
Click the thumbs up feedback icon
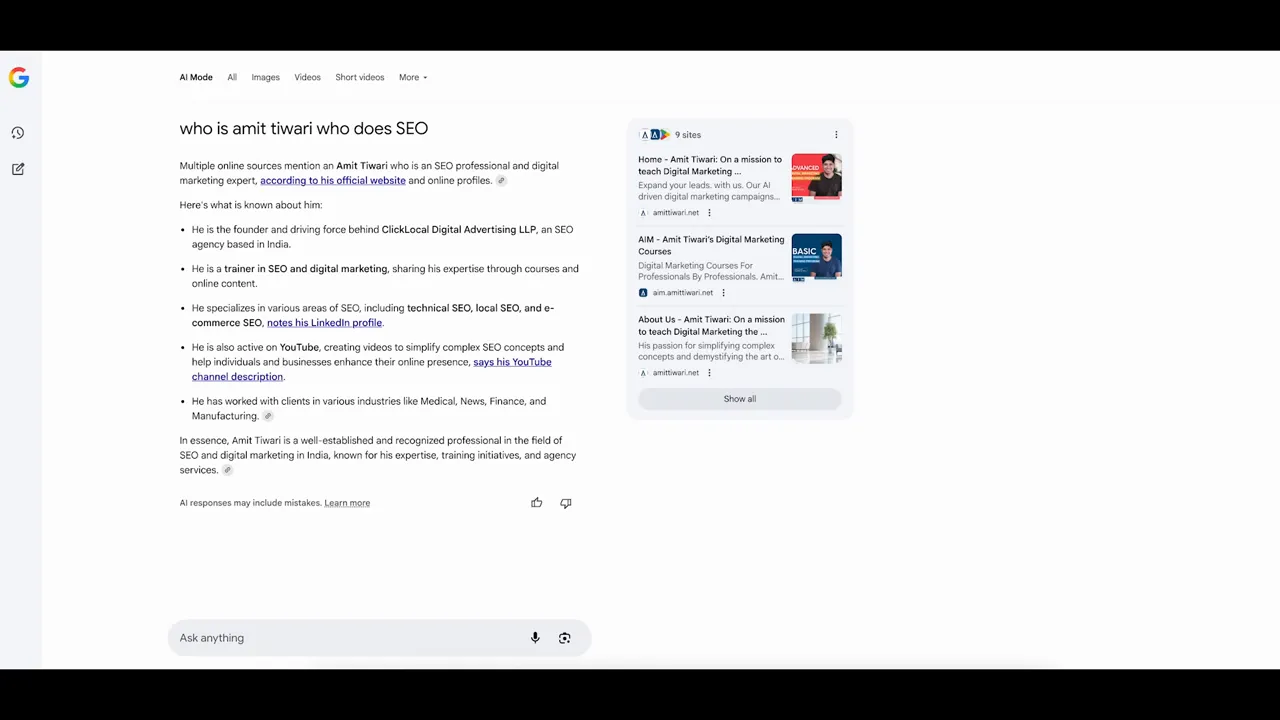[x=537, y=503]
